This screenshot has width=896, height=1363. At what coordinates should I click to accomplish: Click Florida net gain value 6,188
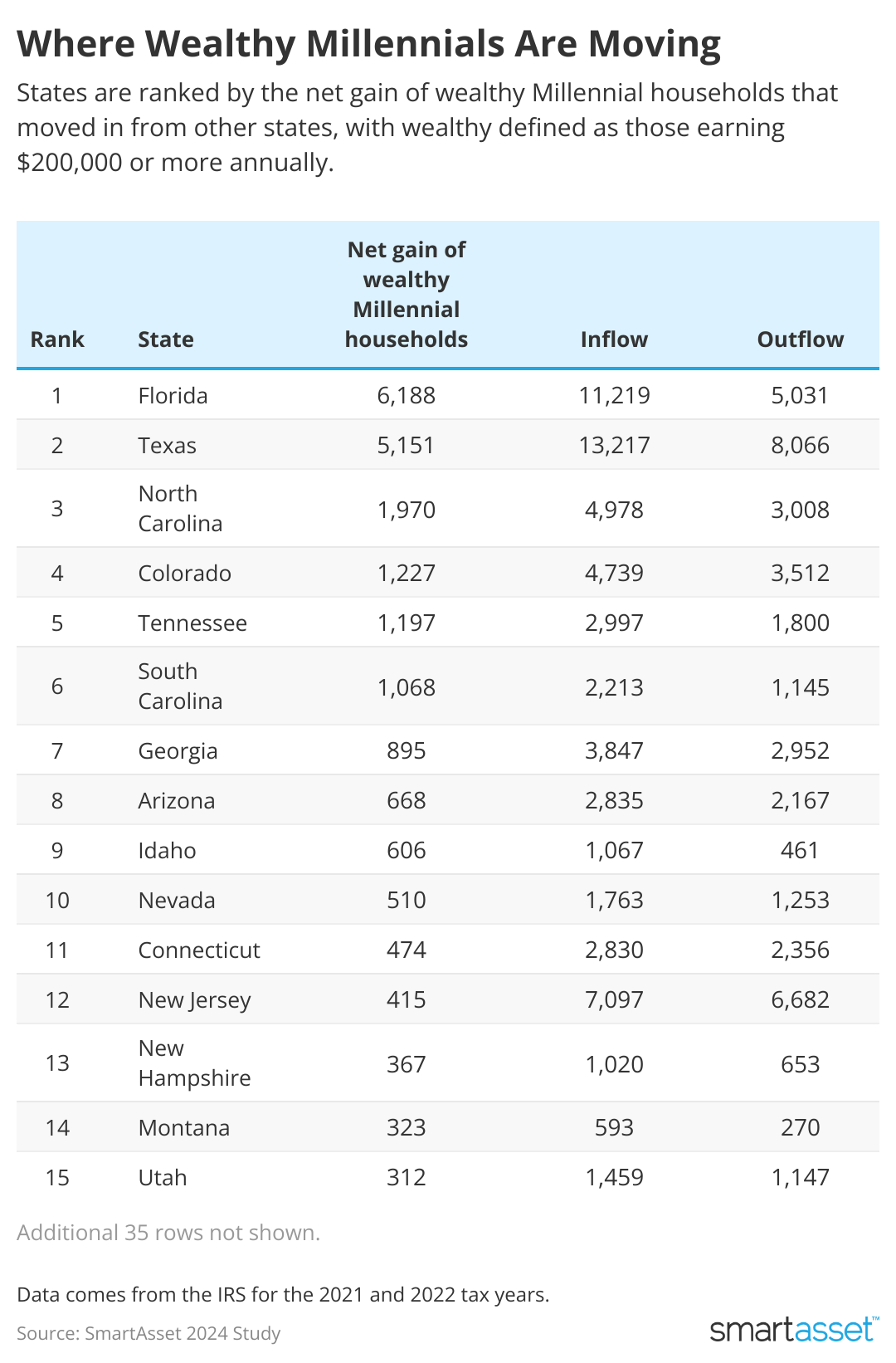407,395
